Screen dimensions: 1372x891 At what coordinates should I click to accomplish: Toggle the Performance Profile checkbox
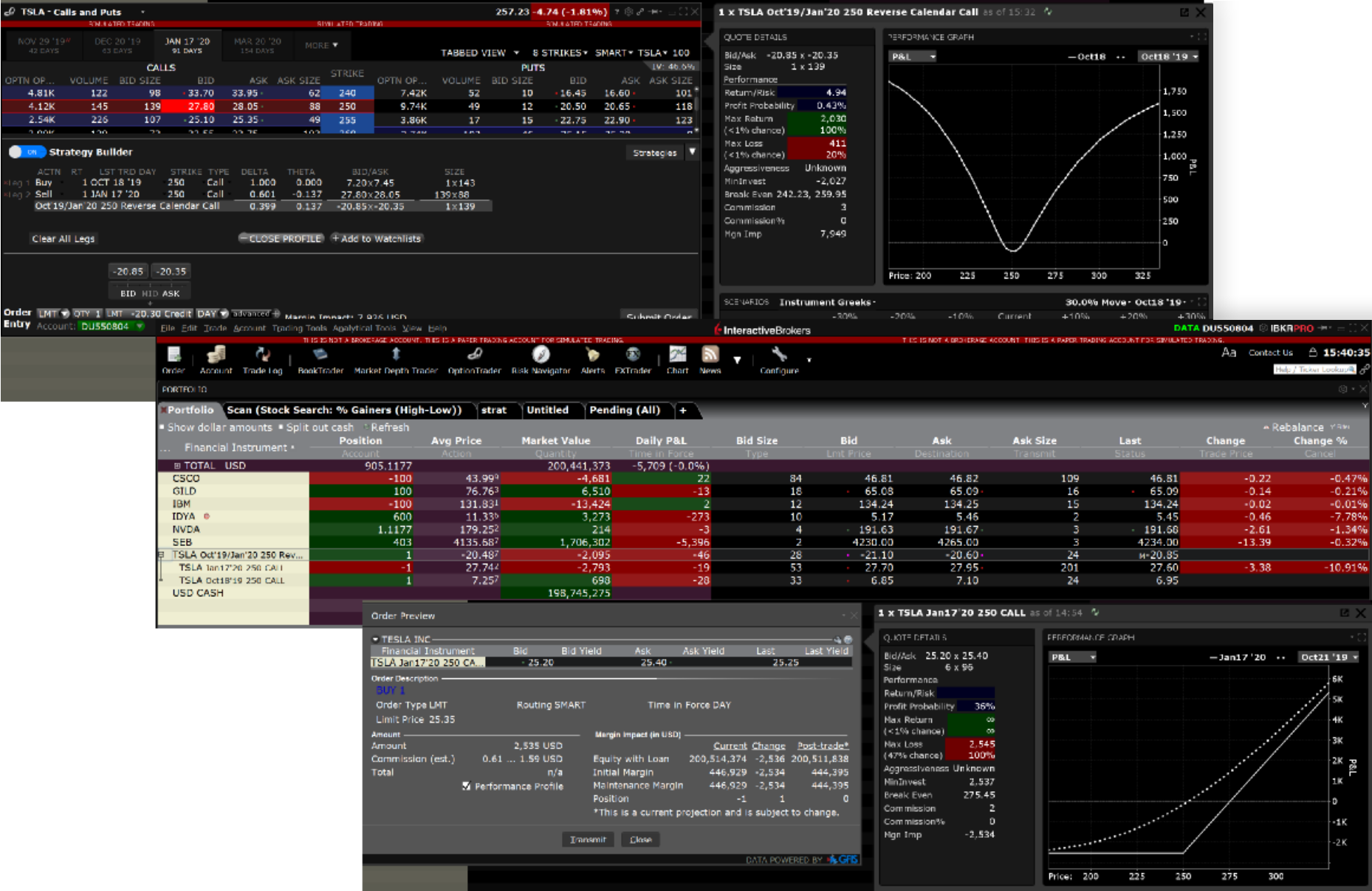tap(466, 786)
